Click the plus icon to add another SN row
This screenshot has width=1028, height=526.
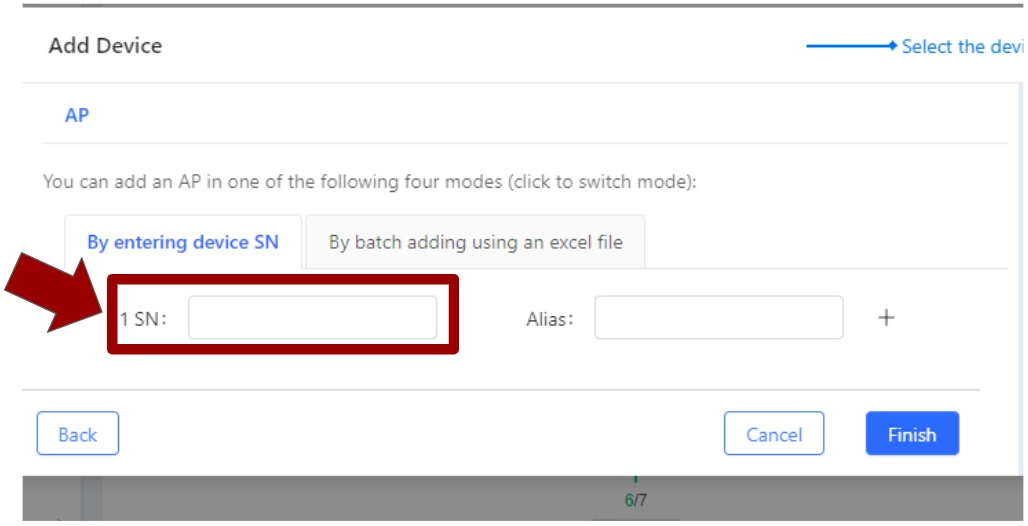click(x=885, y=318)
